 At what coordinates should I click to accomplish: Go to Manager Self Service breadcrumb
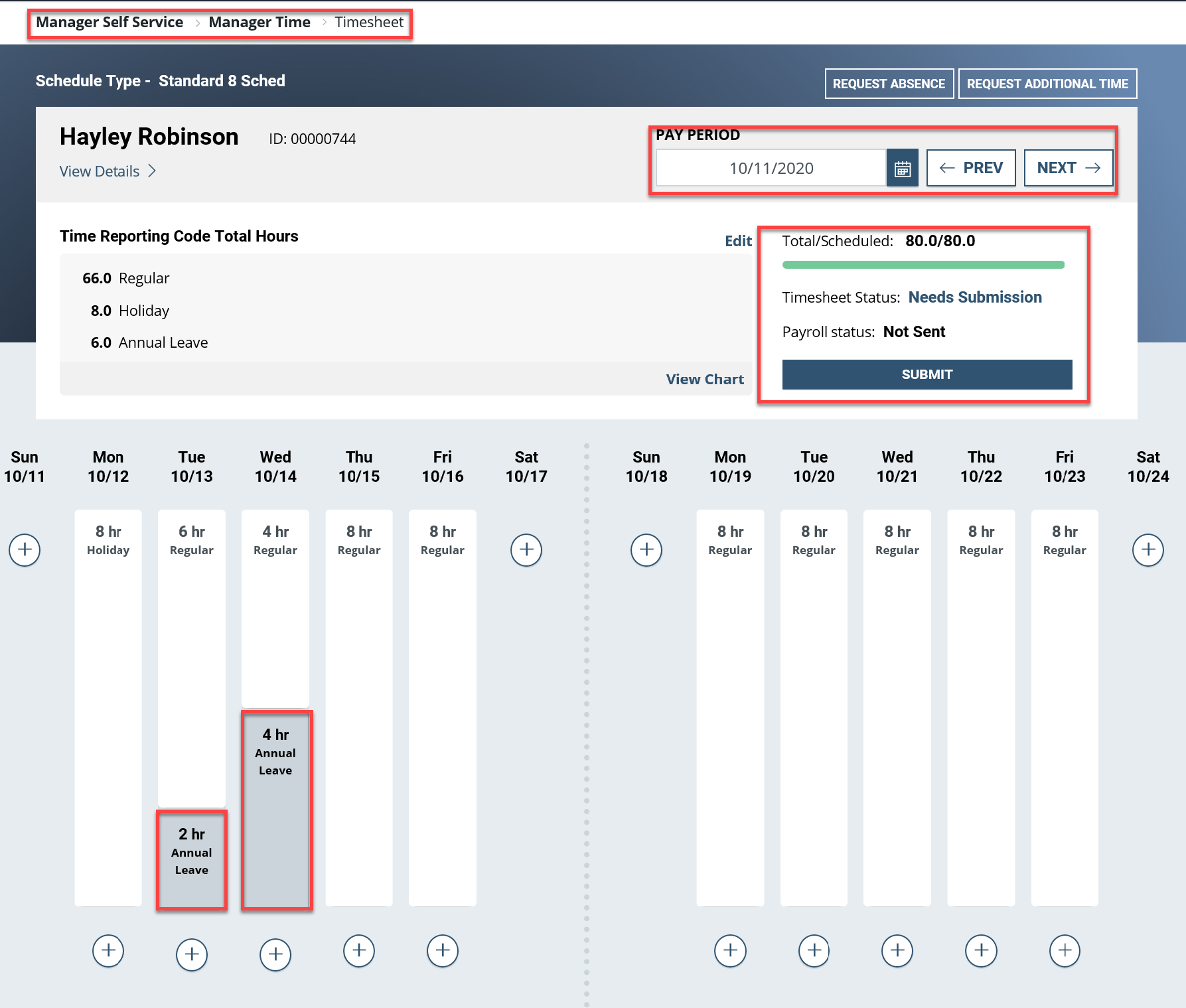(x=109, y=22)
